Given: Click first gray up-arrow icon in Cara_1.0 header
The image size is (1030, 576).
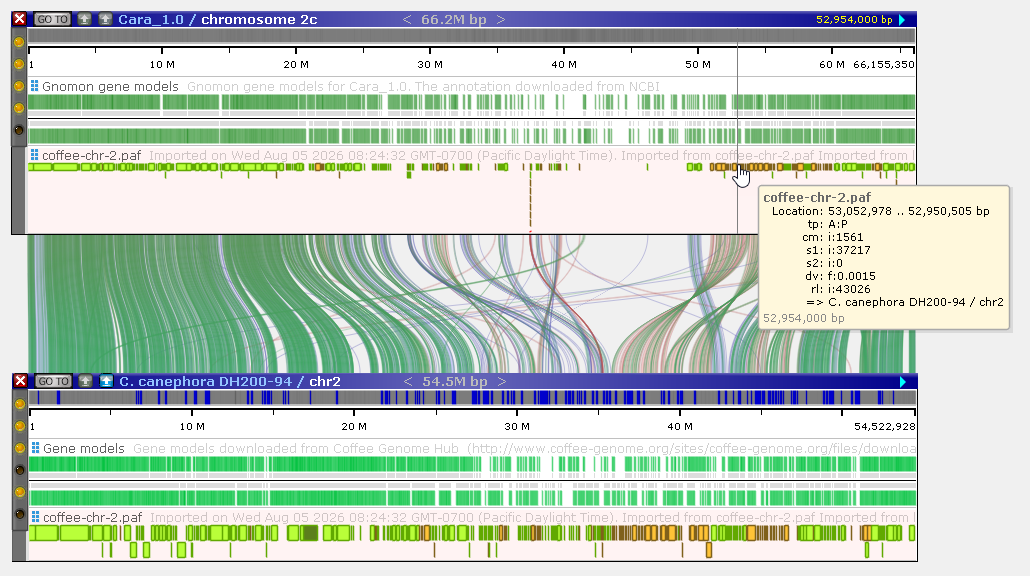Looking at the screenshot, I should click(x=84, y=19).
